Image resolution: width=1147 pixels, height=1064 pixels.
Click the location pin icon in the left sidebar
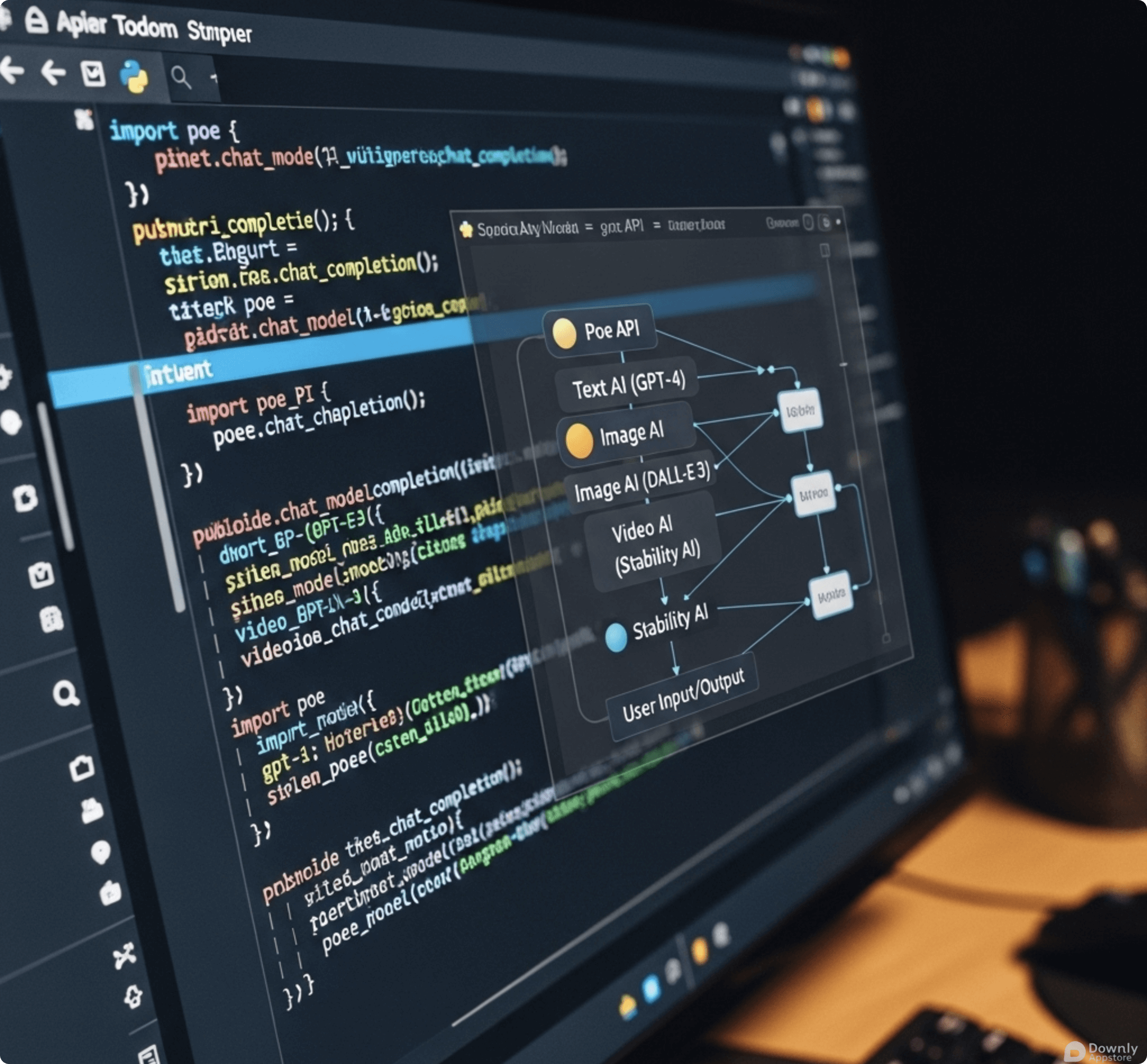100,853
